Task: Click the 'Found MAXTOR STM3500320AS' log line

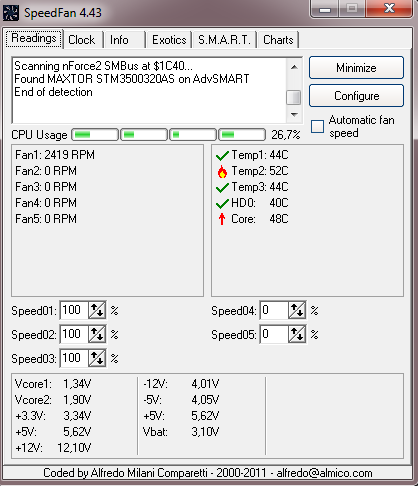Action: (x=132, y=79)
